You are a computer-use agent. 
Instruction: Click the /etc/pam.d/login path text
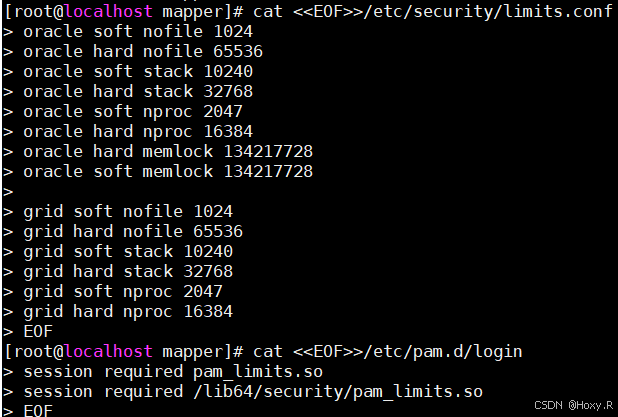pyautogui.click(x=443, y=352)
